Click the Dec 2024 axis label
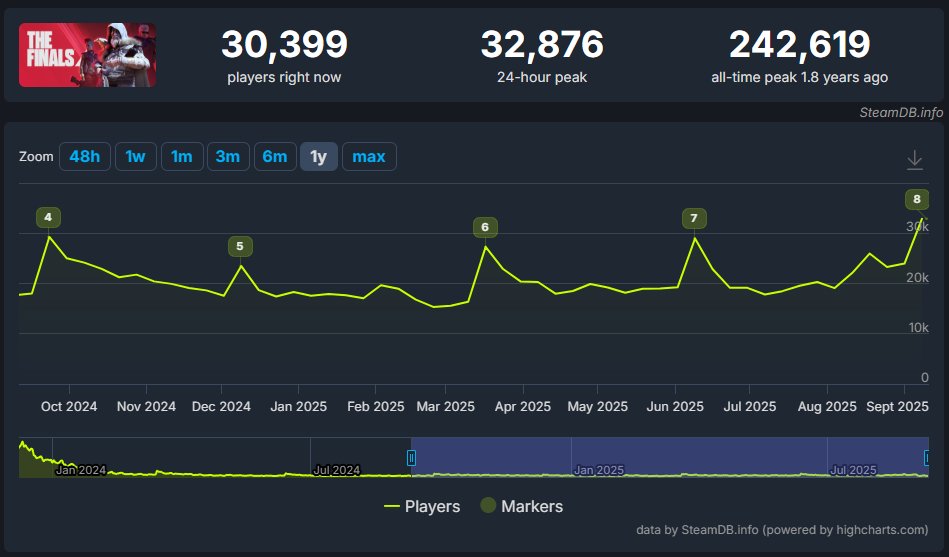 pos(222,406)
